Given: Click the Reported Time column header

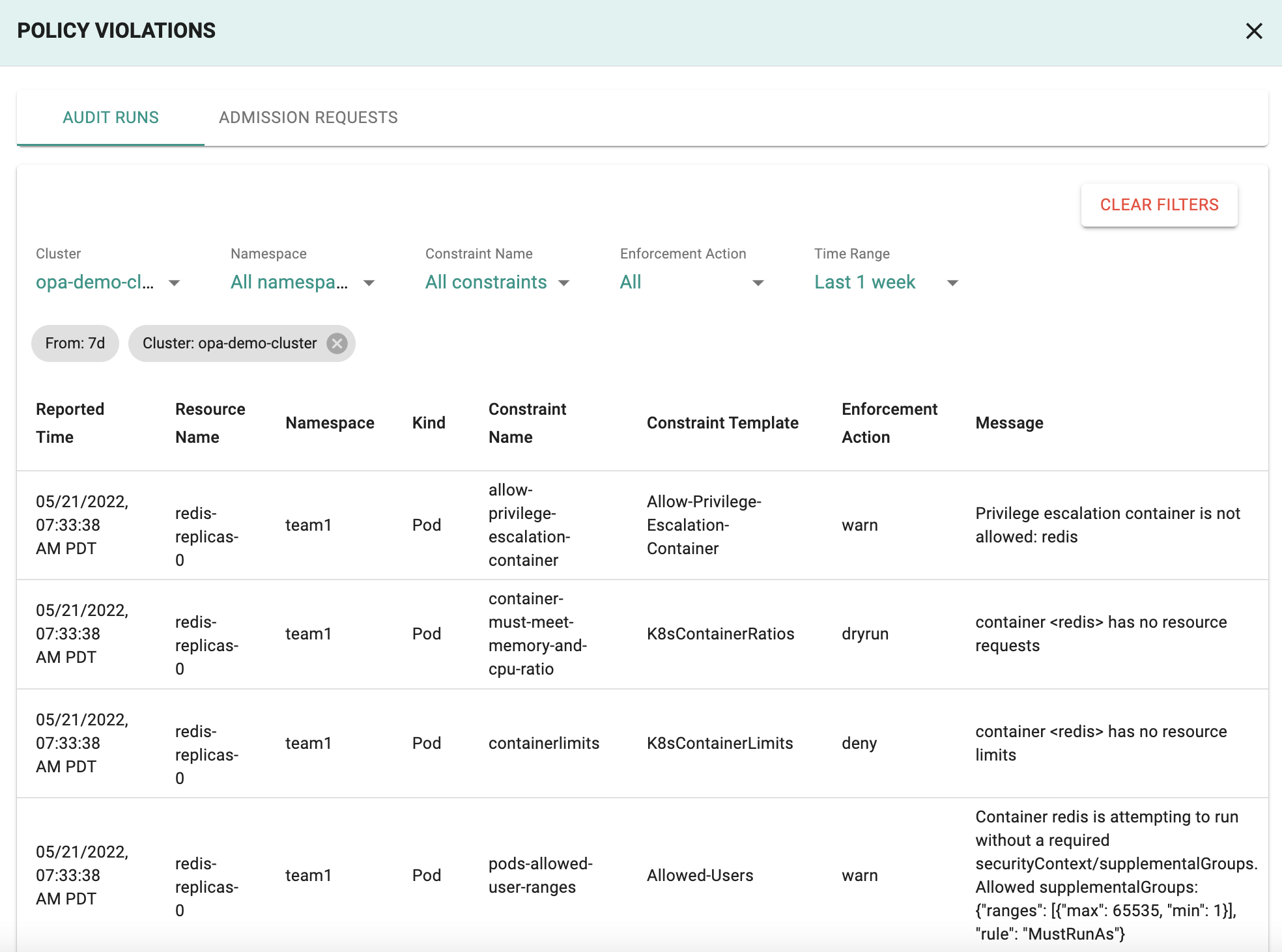Looking at the screenshot, I should coord(70,423).
